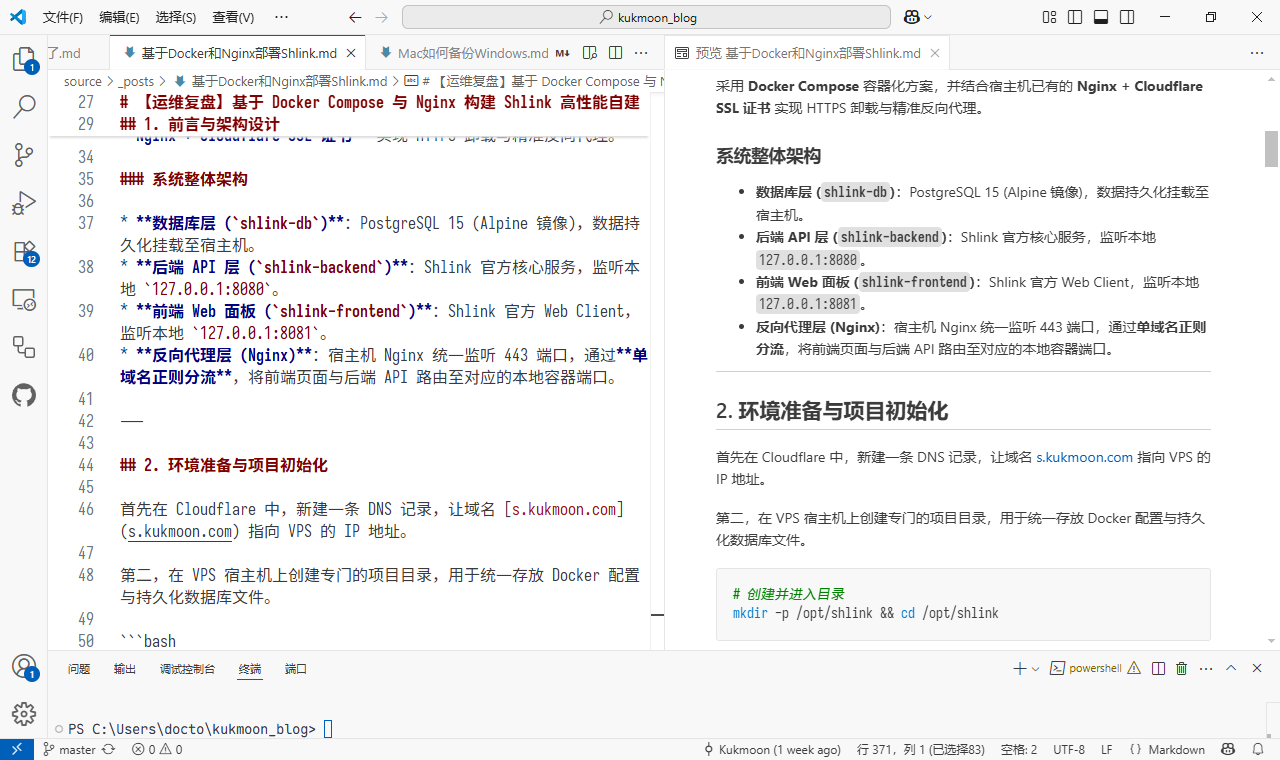Open the Extensions view
This screenshot has height=760, width=1280.
24,251
